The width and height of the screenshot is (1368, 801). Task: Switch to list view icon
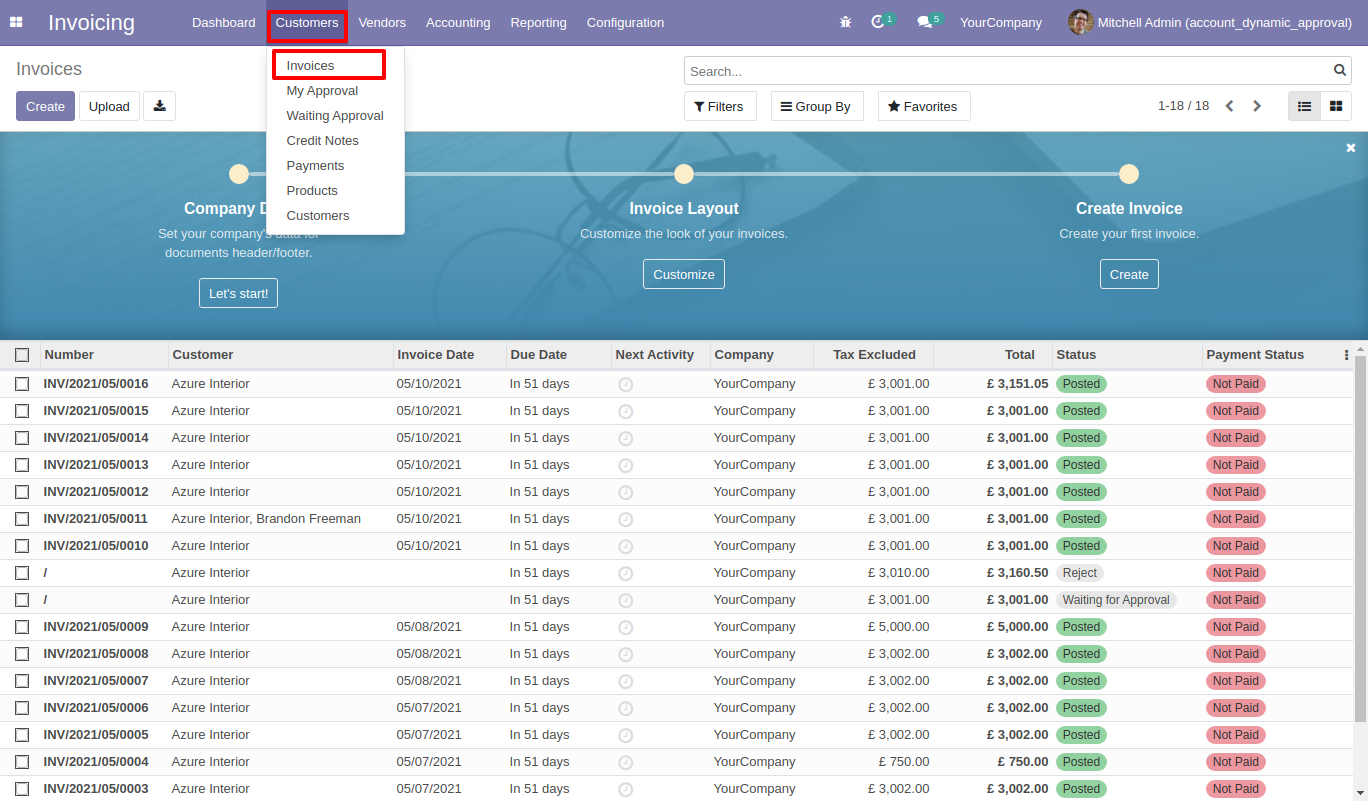1304,106
